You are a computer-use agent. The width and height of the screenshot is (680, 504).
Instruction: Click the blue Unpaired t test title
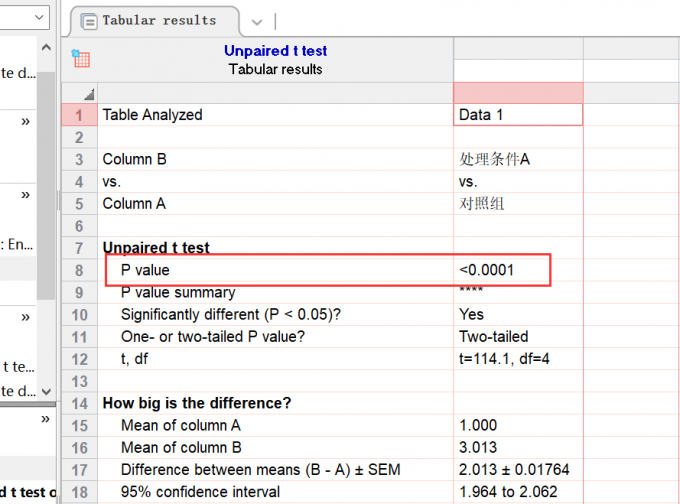pyautogui.click(x=275, y=51)
